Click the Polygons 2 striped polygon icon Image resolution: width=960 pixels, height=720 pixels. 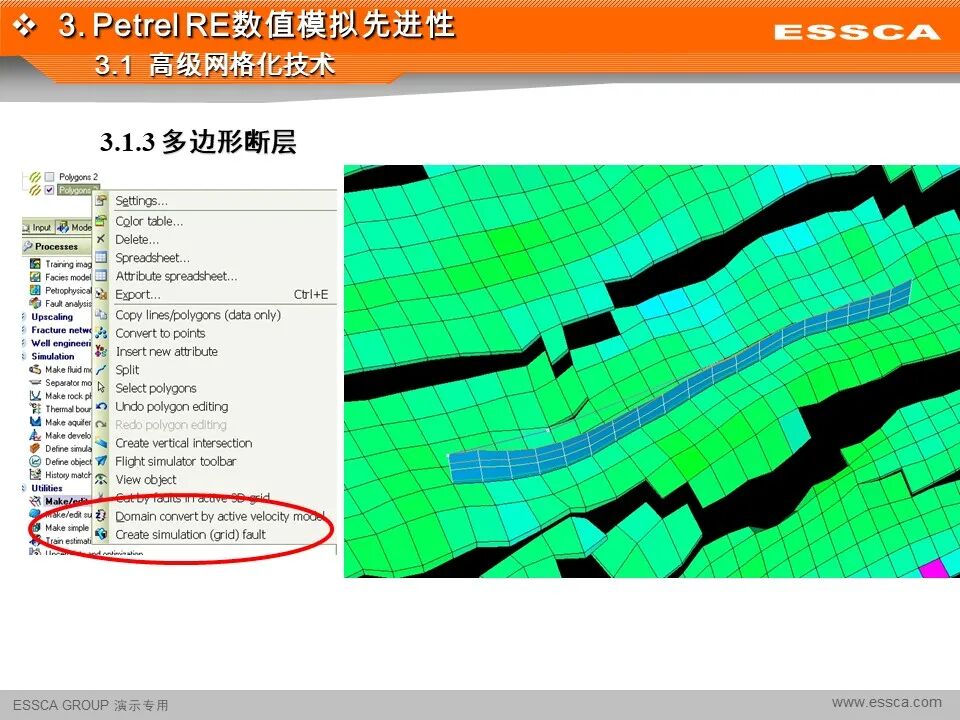pyautogui.click(x=35, y=177)
